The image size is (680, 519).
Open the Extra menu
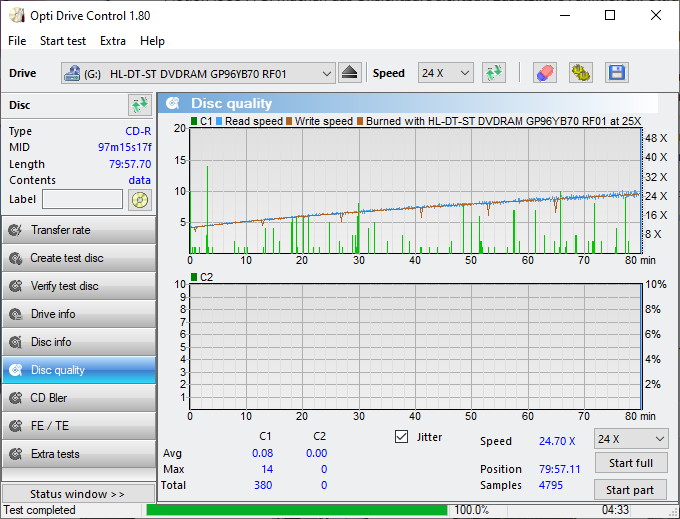113,41
